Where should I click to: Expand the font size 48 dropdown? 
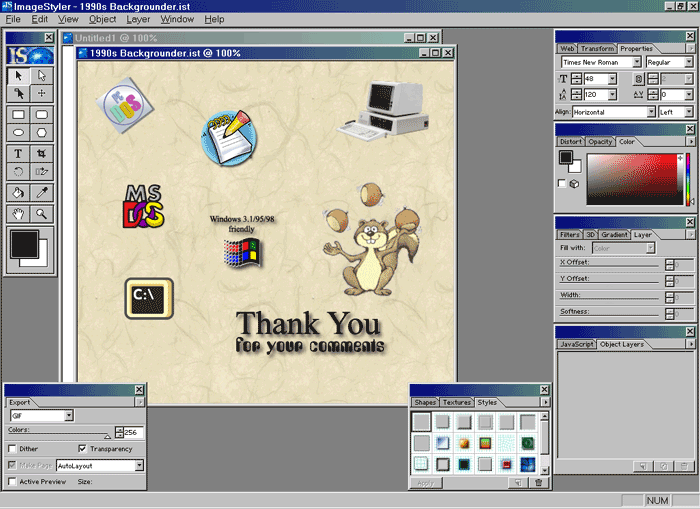(612, 79)
